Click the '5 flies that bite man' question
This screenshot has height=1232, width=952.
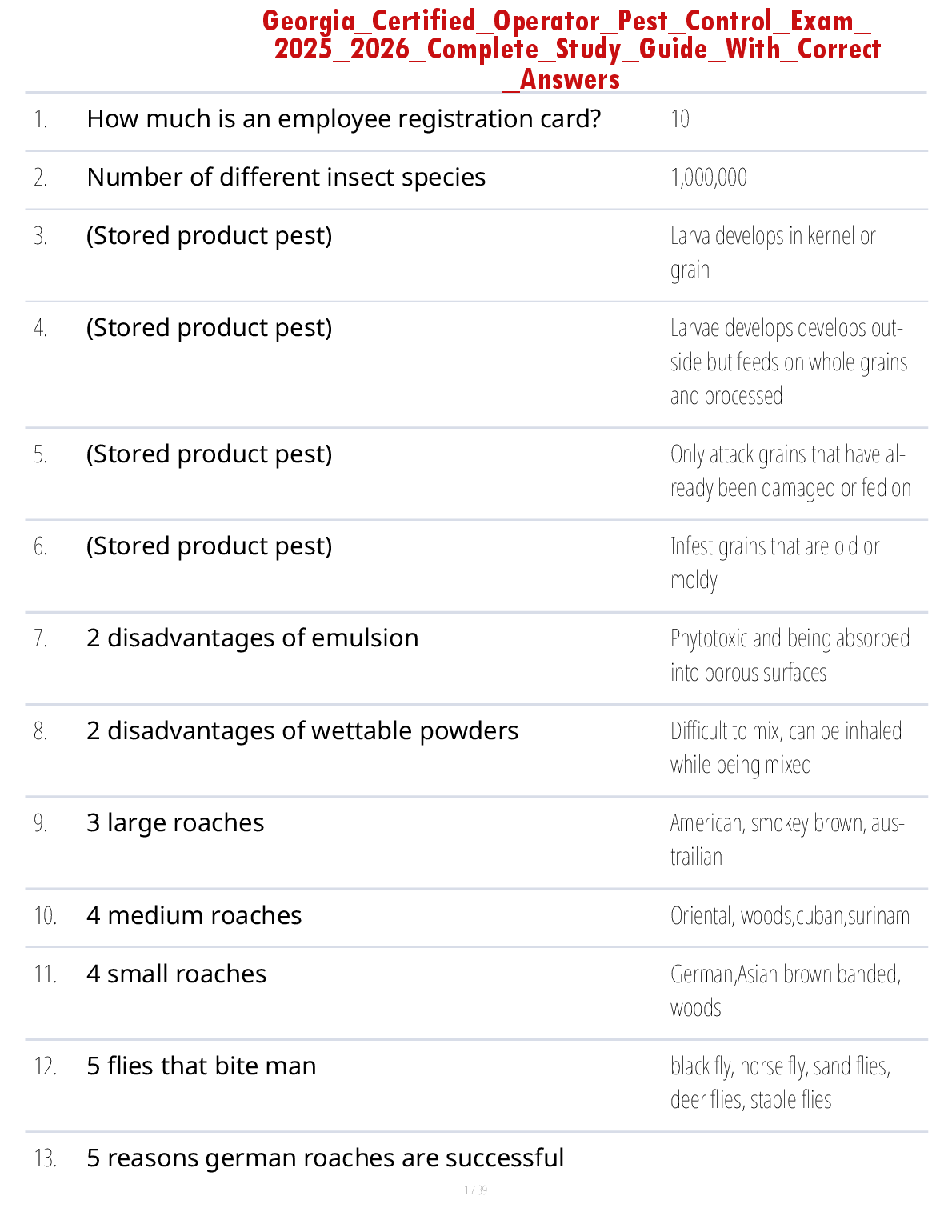coord(201,1066)
